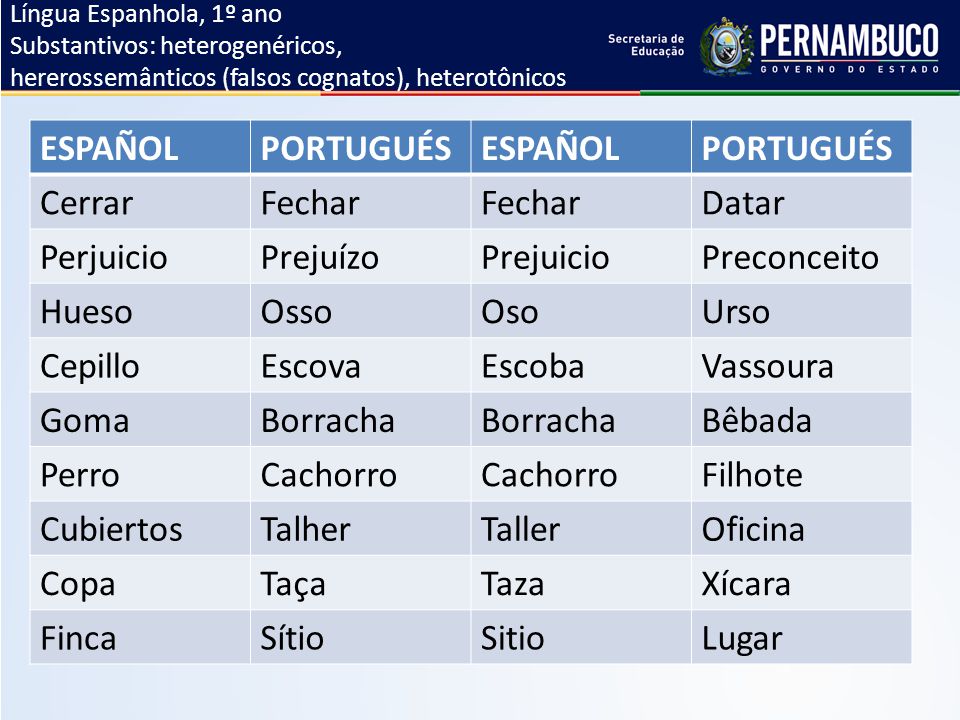Select the first ESPAÑOL column header

[140, 147]
